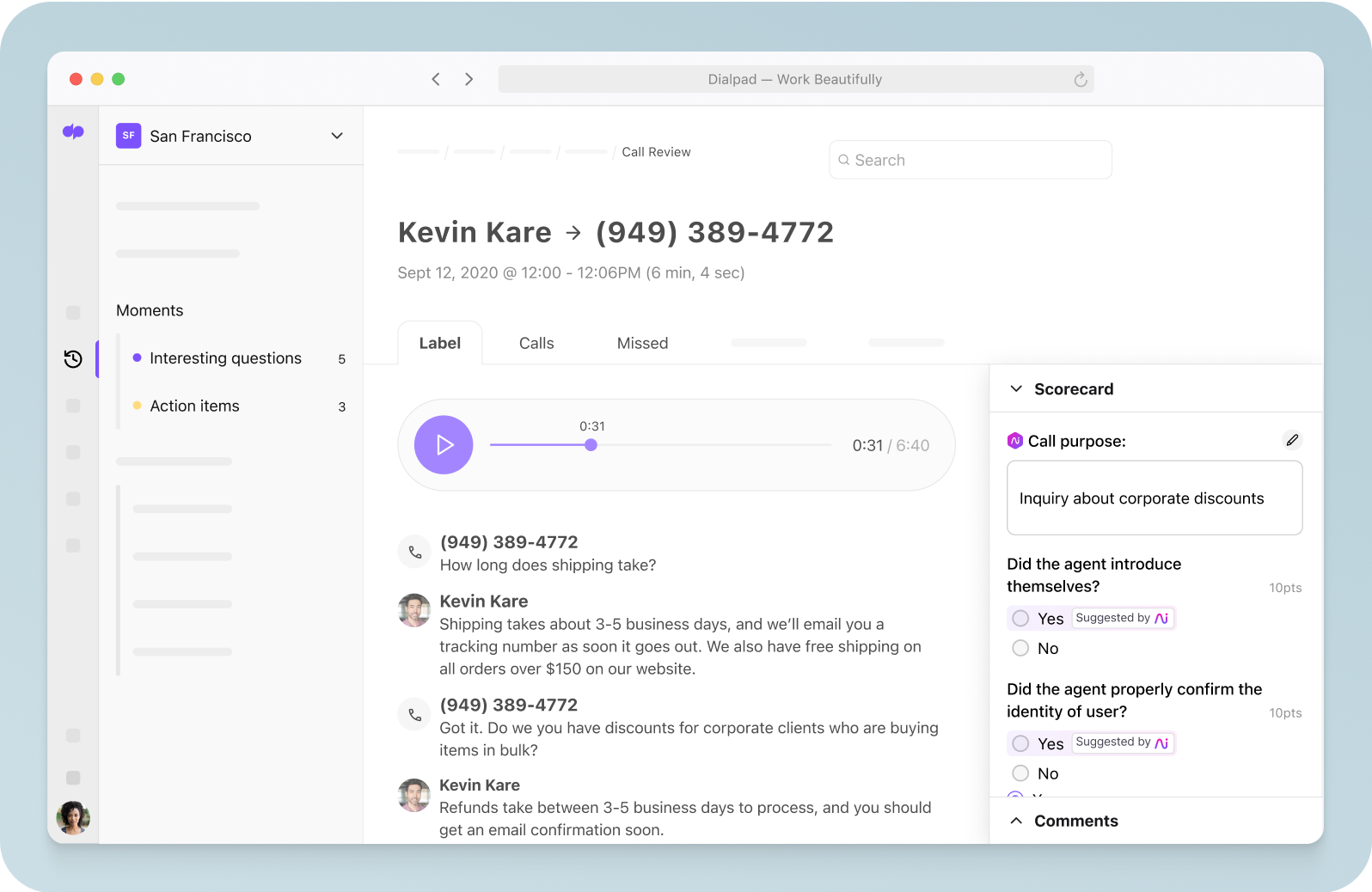Click the Action items count 3

(x=341, y=406)
